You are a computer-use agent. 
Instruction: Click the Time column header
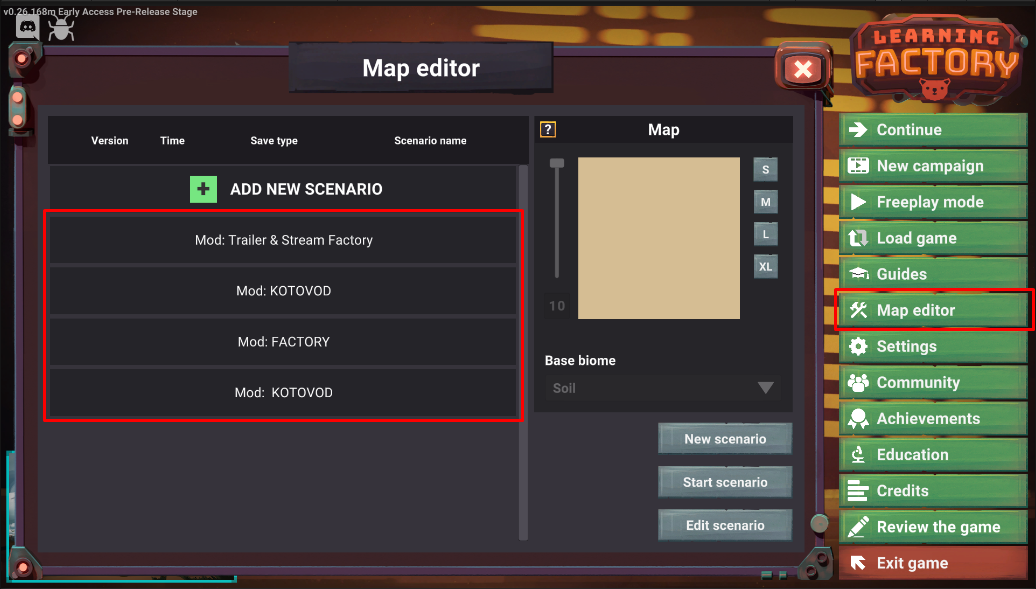(x=172, y=140)
